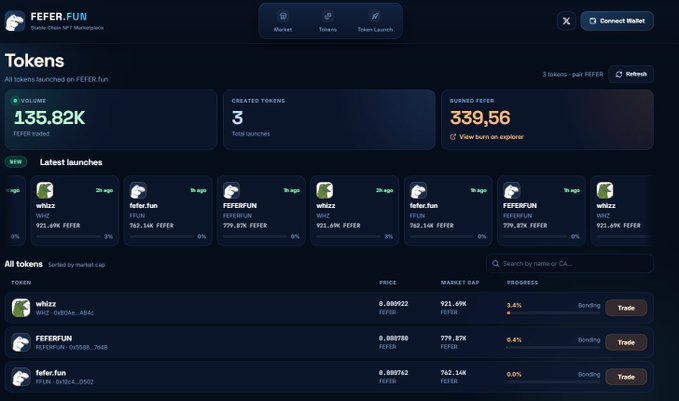Click FEFERFUN token avatar in table
This screenshot has height=401, width=679.
coord(21,343)
